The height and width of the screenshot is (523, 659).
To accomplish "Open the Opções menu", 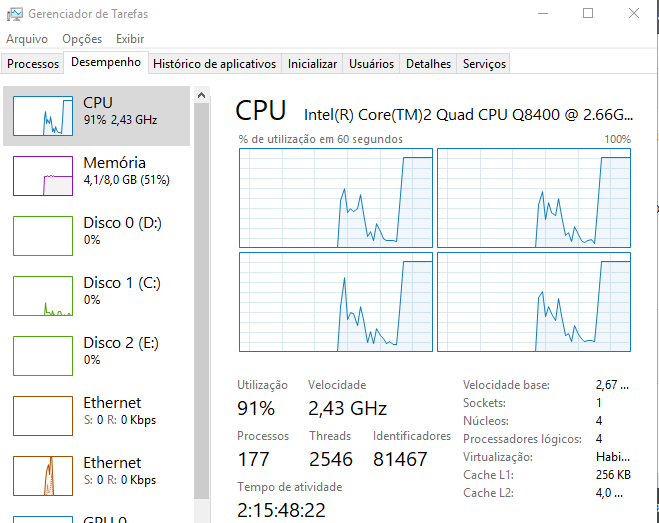I will (82, 39).
